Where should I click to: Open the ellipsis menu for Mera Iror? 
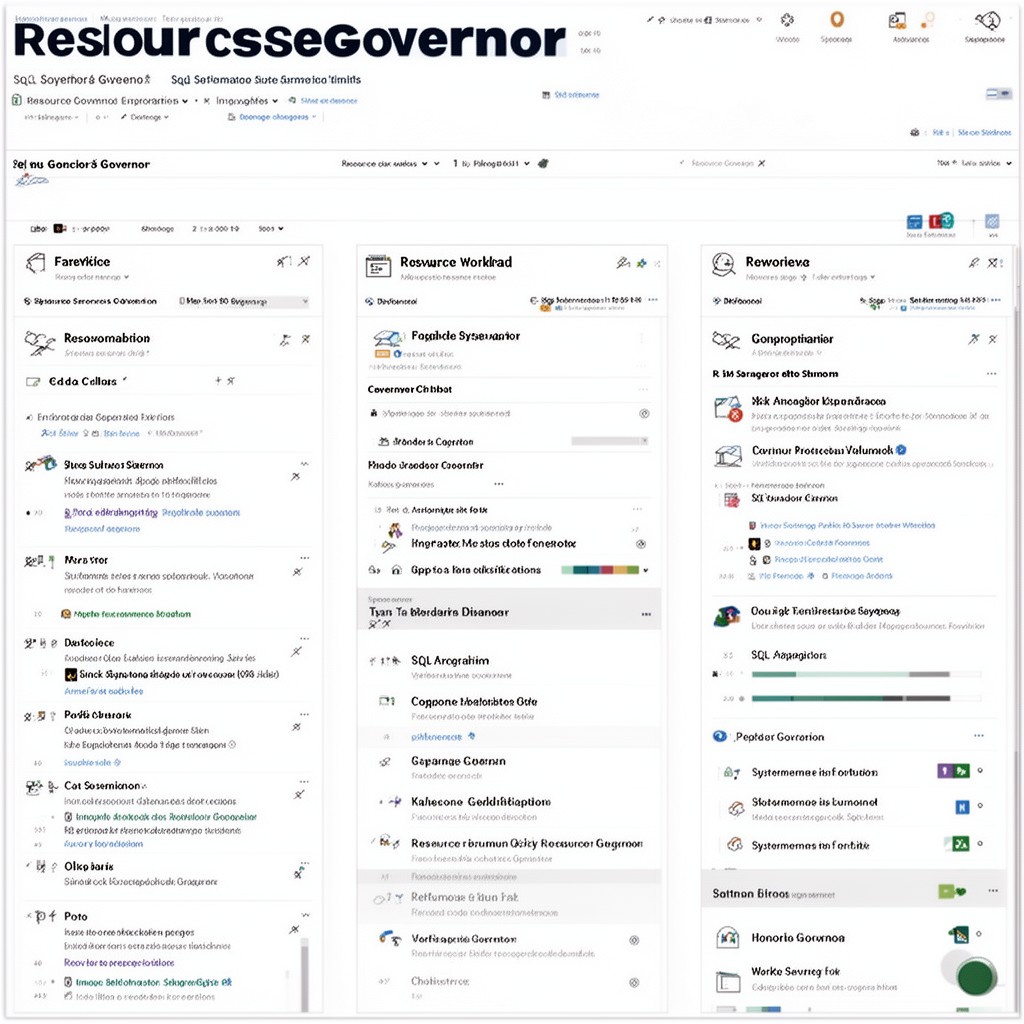pyautogui.click(x=305, y=558)
